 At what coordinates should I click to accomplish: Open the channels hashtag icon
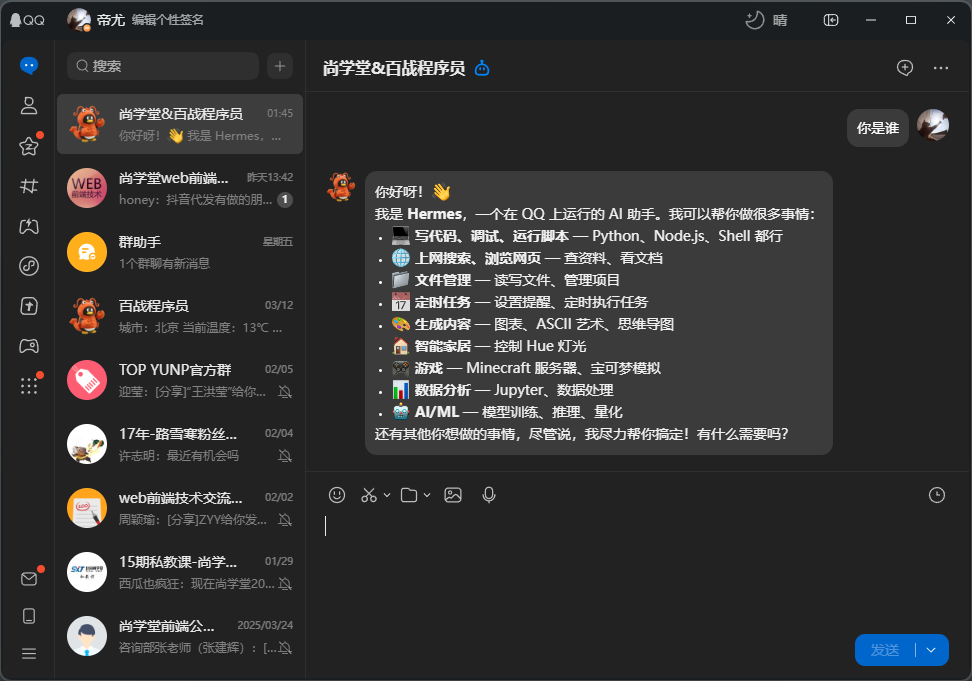click(29, 186)
